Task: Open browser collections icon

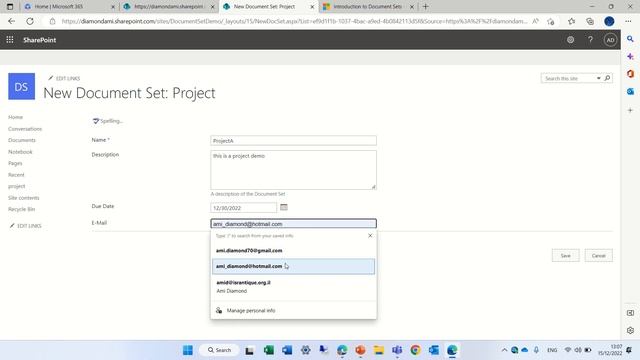Action: click(590, 21)
